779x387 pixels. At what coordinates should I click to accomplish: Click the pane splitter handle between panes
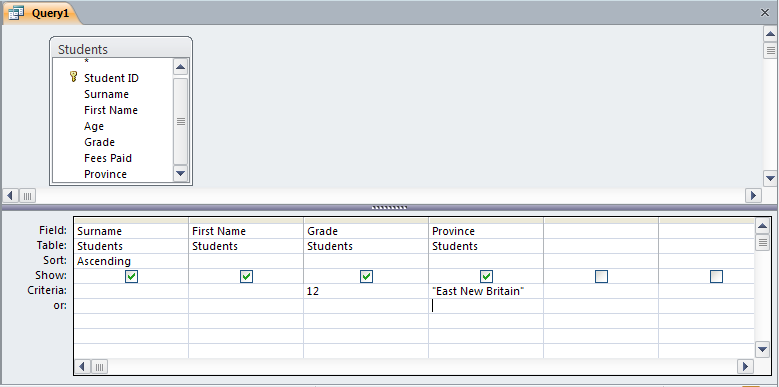tap(390, 208)
